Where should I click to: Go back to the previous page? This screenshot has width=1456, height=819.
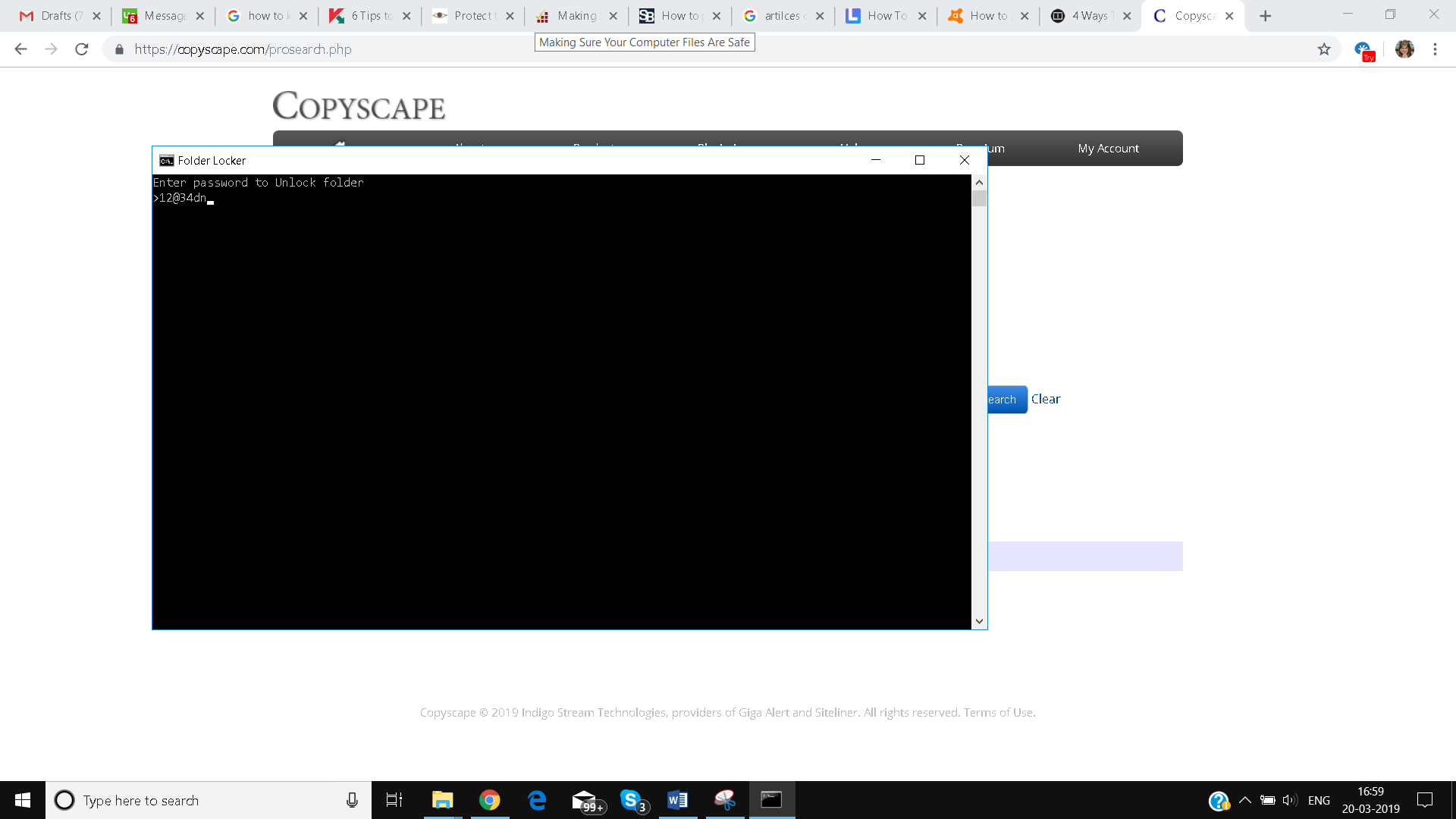tap(20, 49)
